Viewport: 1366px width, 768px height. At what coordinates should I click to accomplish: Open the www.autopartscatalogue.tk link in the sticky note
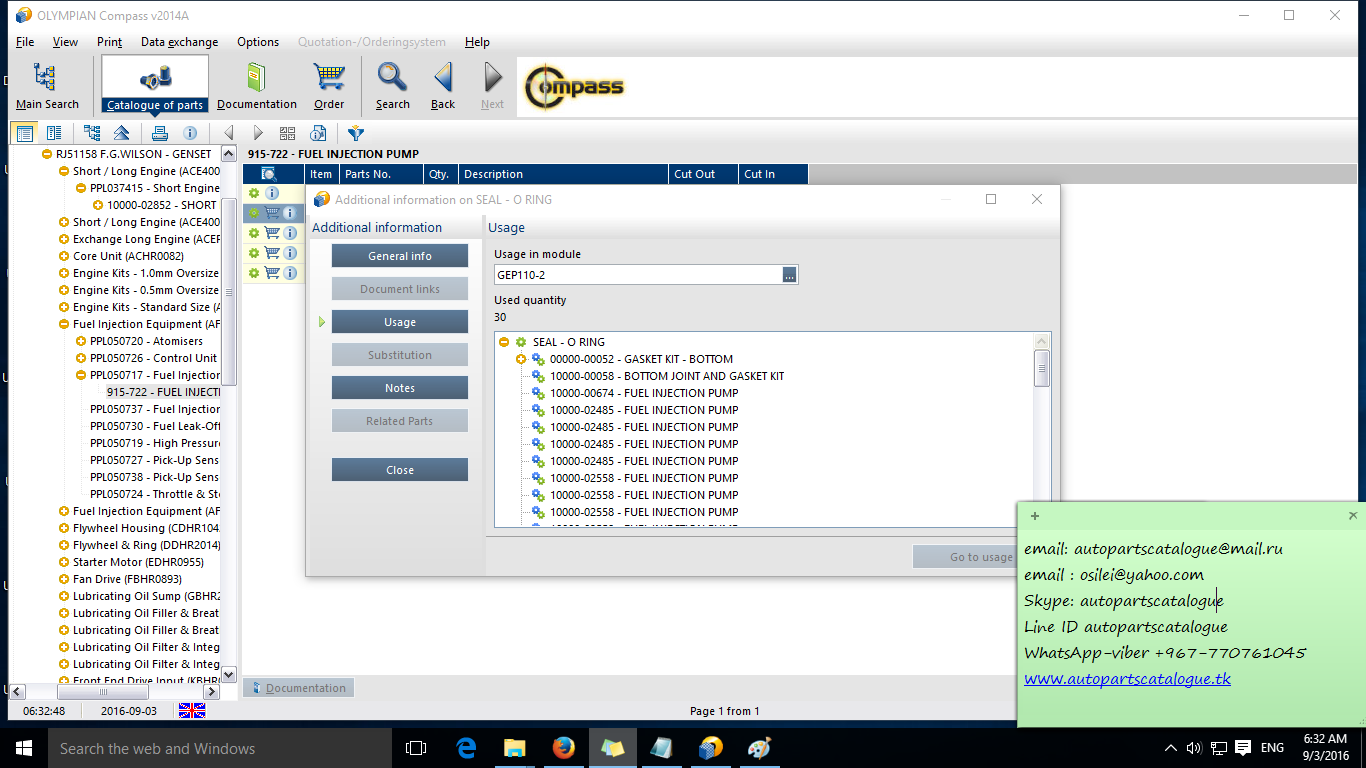tap(1127, 679)
